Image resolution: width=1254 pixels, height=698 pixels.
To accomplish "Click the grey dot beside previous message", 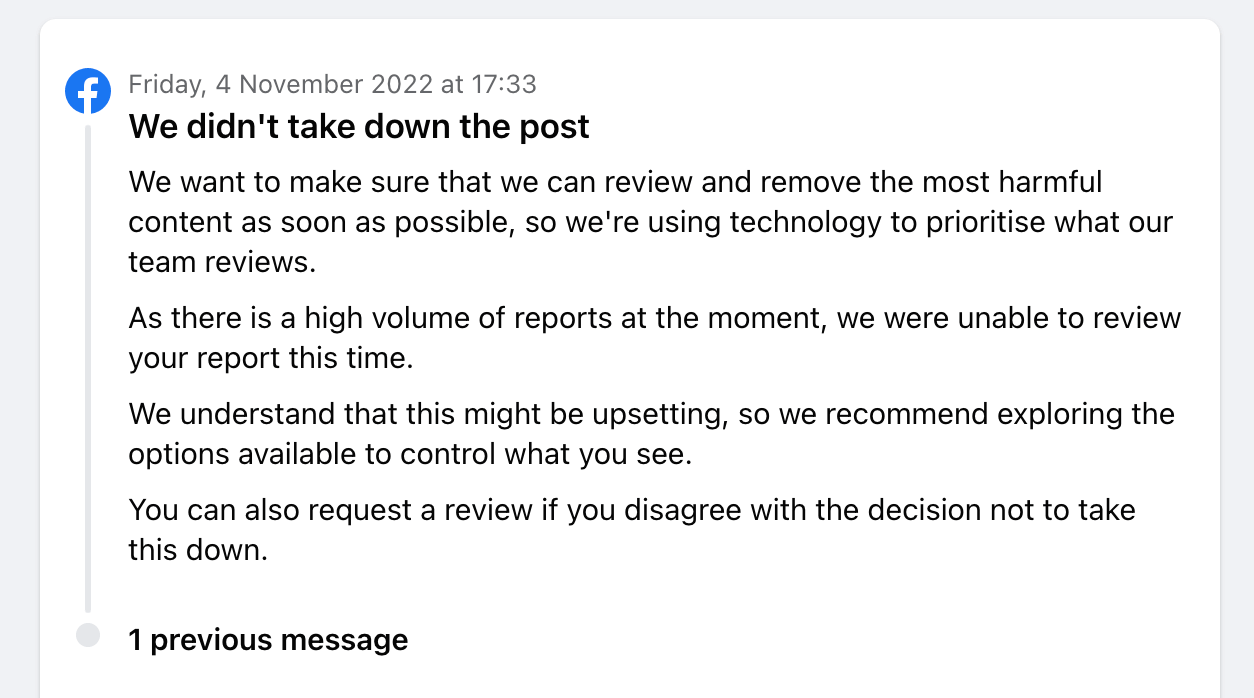I will (x=88, y=635).
